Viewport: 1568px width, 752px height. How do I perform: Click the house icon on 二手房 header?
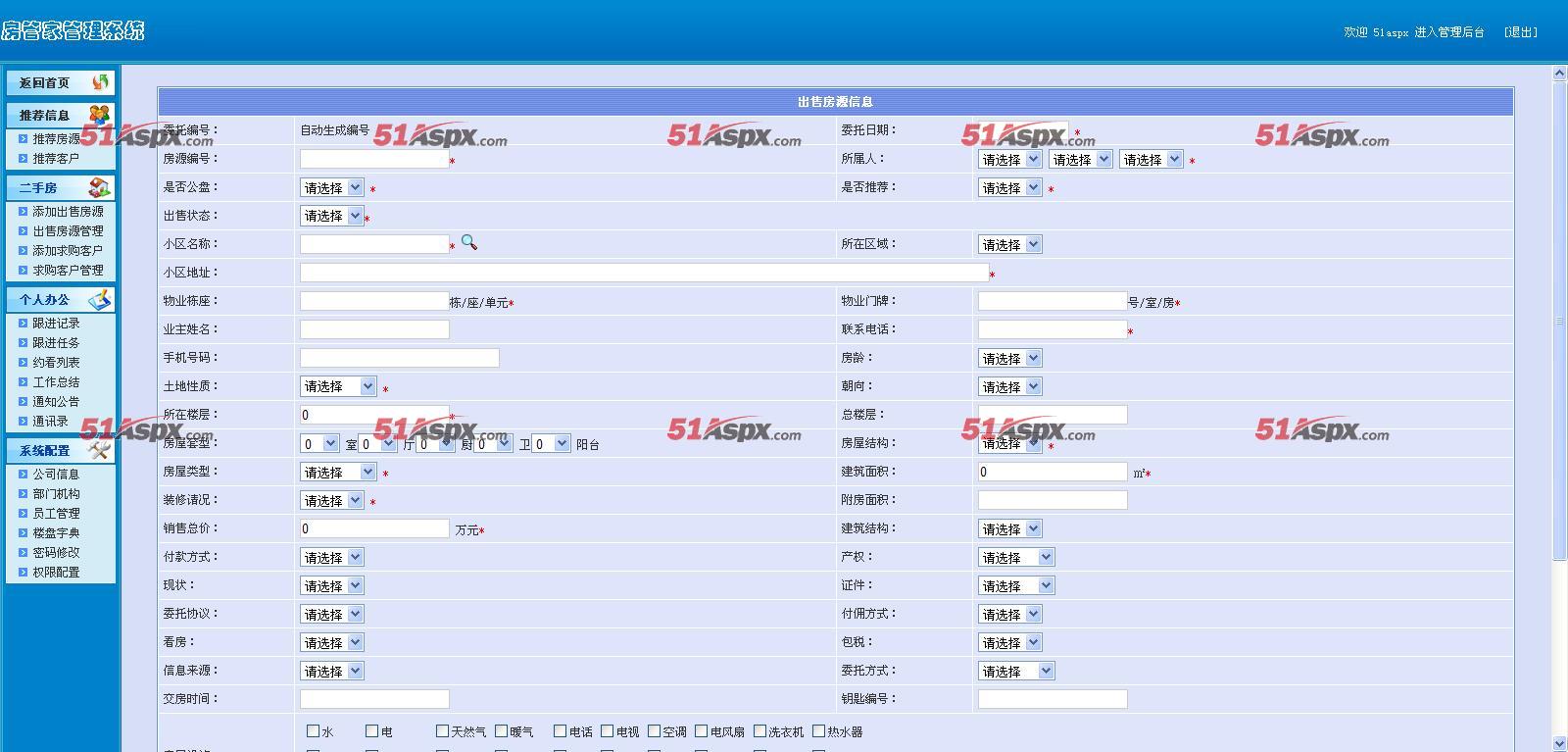click(99, 187)
